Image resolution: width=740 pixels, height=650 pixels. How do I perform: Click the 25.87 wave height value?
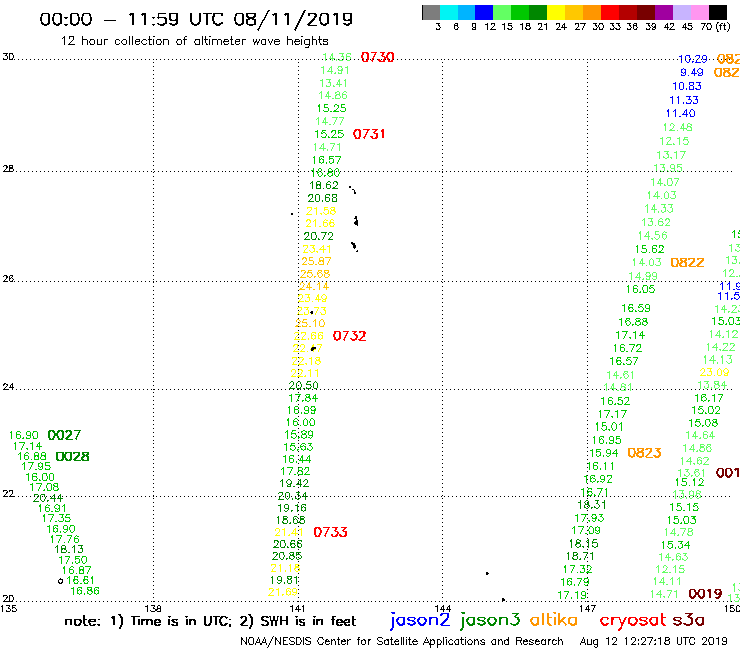click(316, 262)
